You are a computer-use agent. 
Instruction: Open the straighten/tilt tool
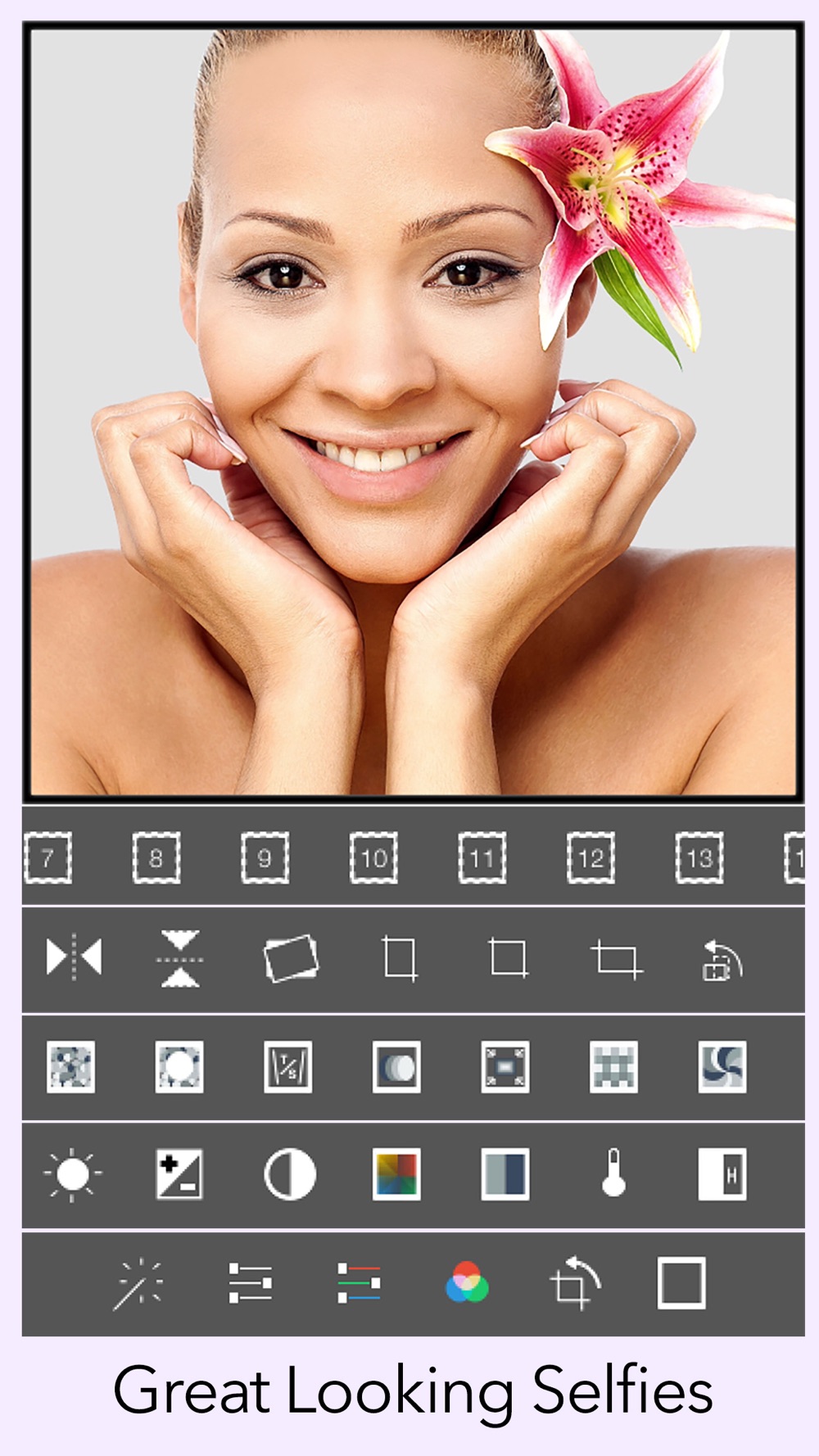[291, 958]
